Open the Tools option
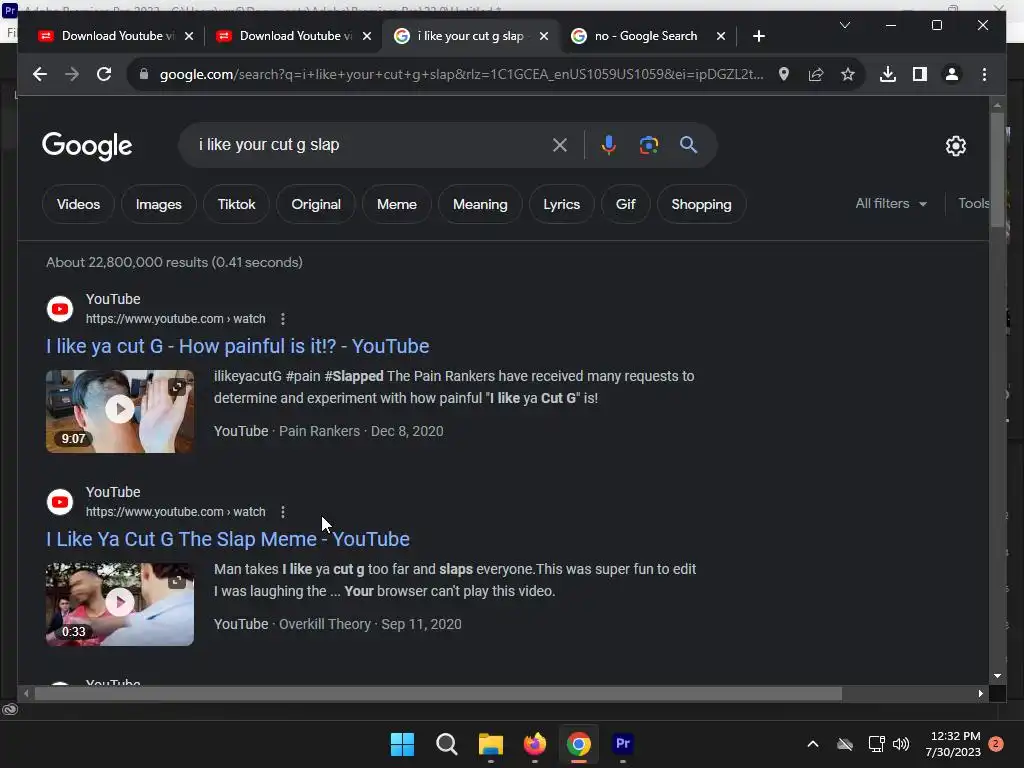The height and width of the screenshot is (768, 1024). tap(973, 204)
